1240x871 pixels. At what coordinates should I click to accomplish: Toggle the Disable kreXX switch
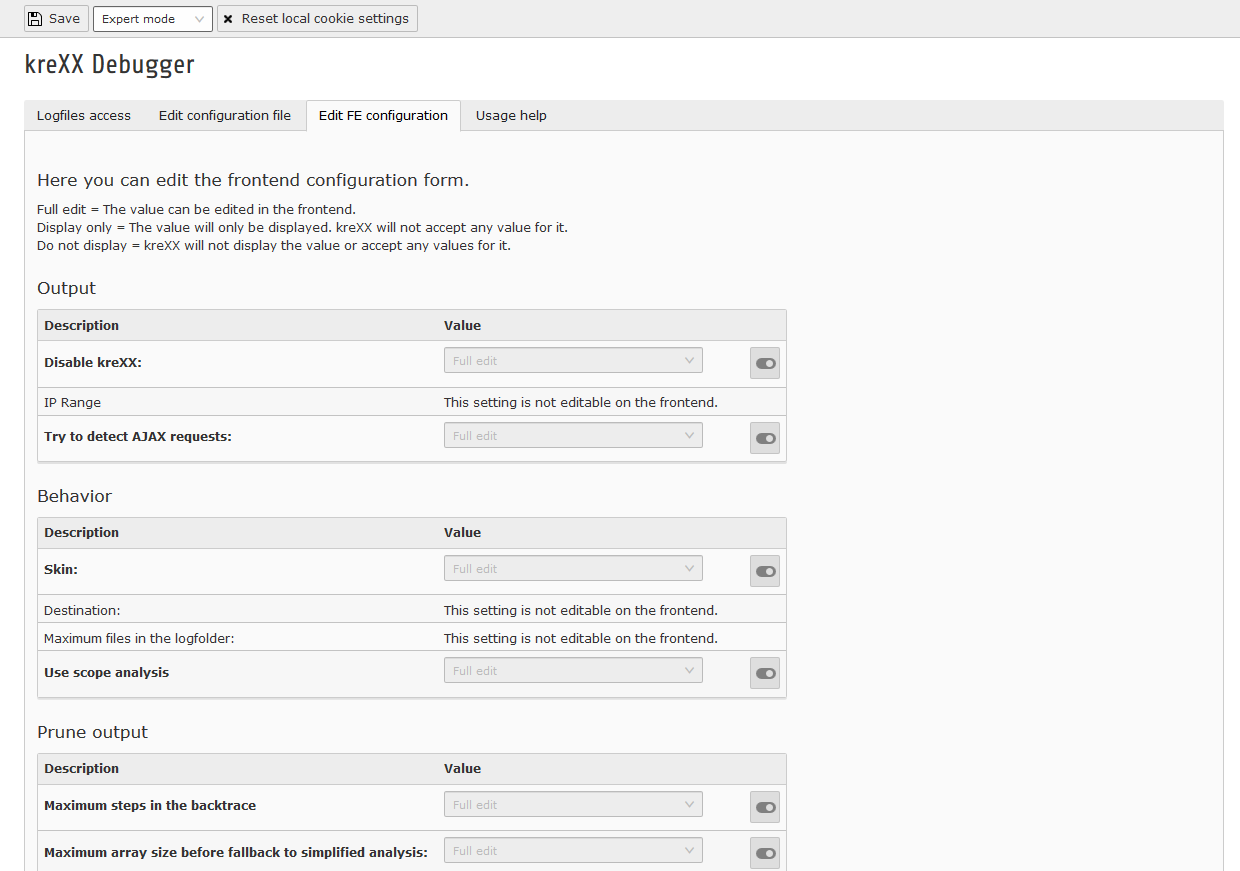coord(765,363)
